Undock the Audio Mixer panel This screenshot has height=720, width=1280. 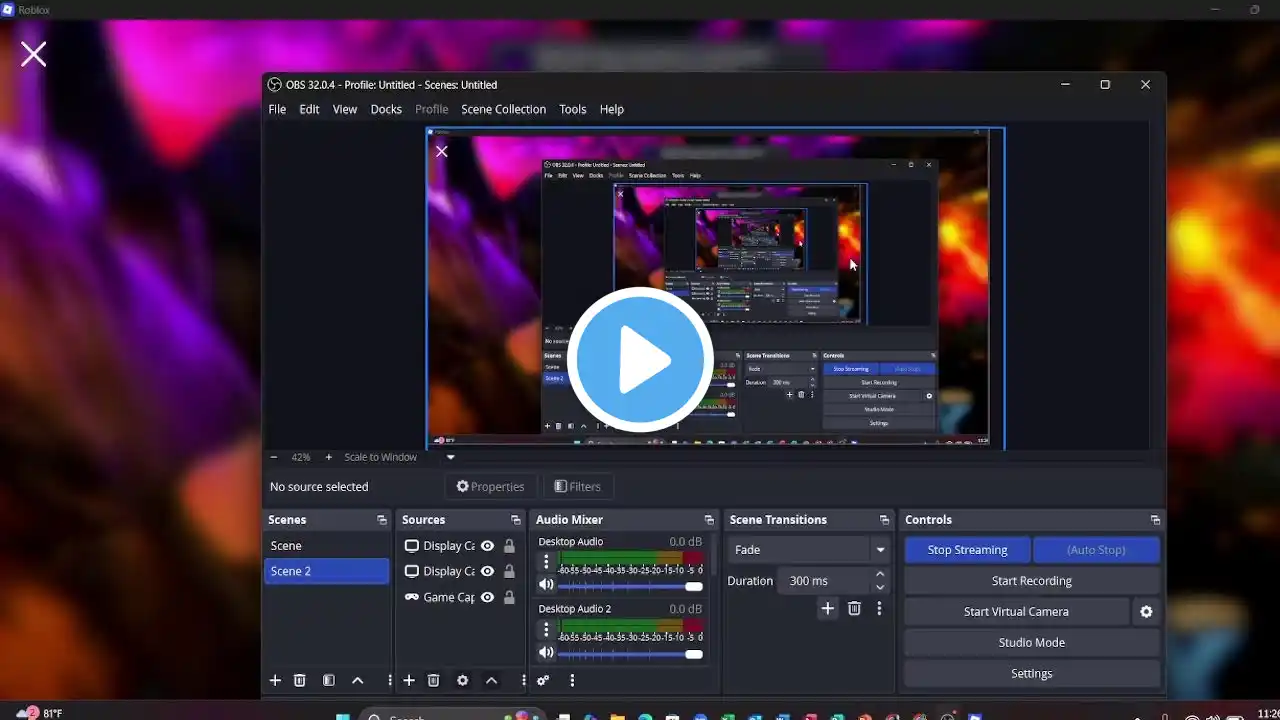click(709, 520)
